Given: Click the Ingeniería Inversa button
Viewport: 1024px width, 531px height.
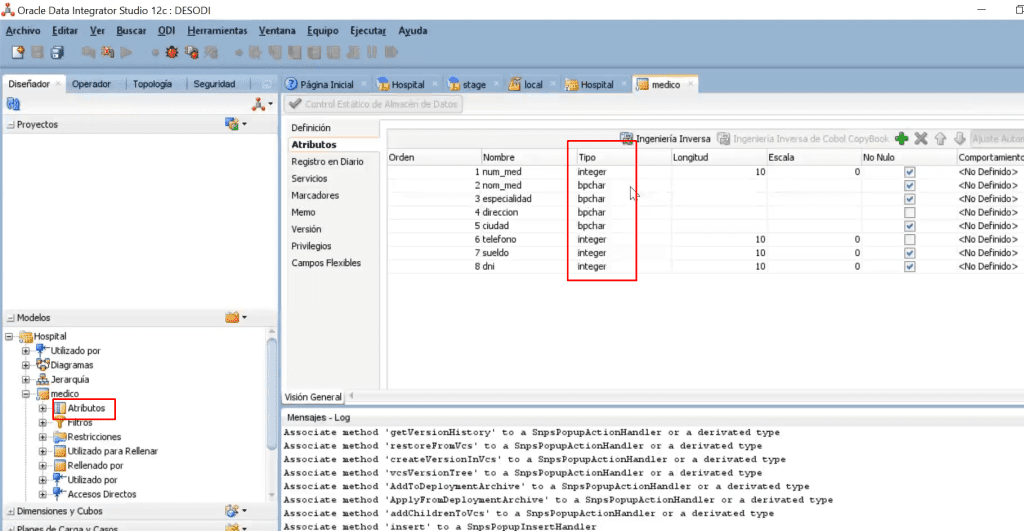Looking at the screenshot, I should pyautogui.click(x=665, y=138).
